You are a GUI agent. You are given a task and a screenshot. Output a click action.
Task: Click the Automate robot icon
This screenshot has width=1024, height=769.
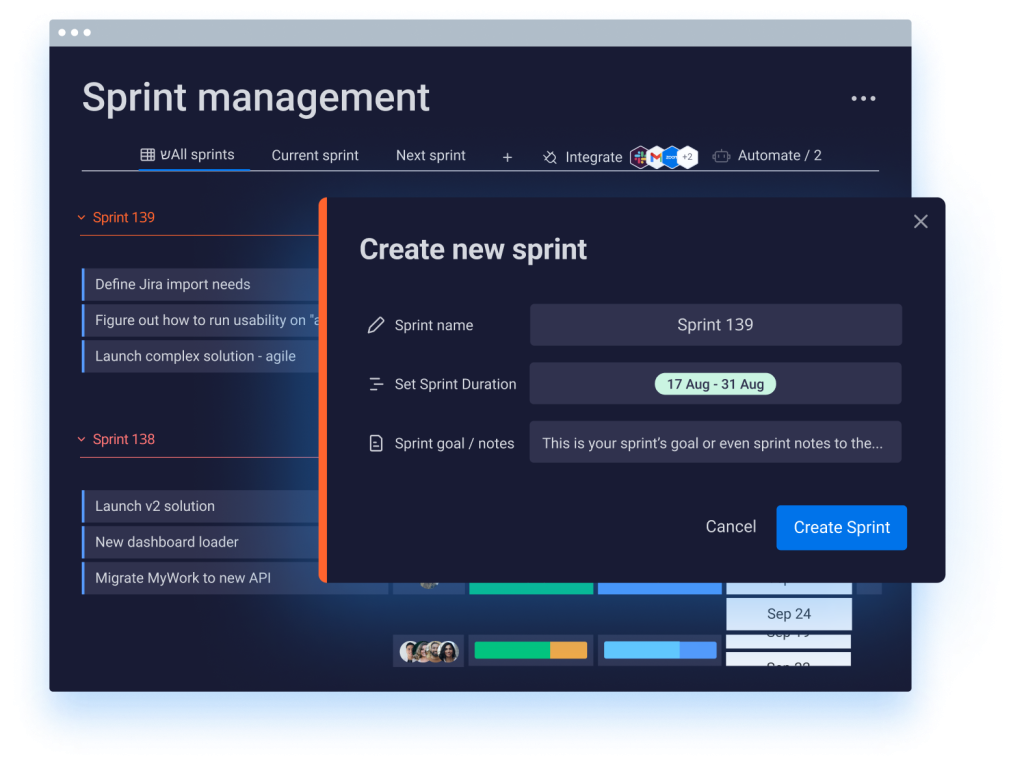coord(721,156)
